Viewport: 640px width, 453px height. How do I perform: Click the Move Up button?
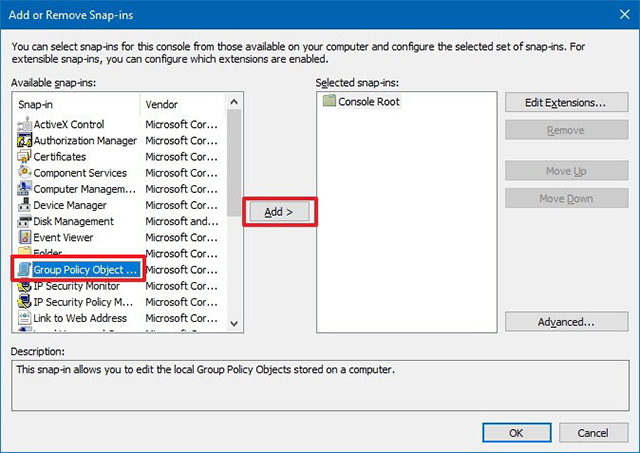(566, 171)
